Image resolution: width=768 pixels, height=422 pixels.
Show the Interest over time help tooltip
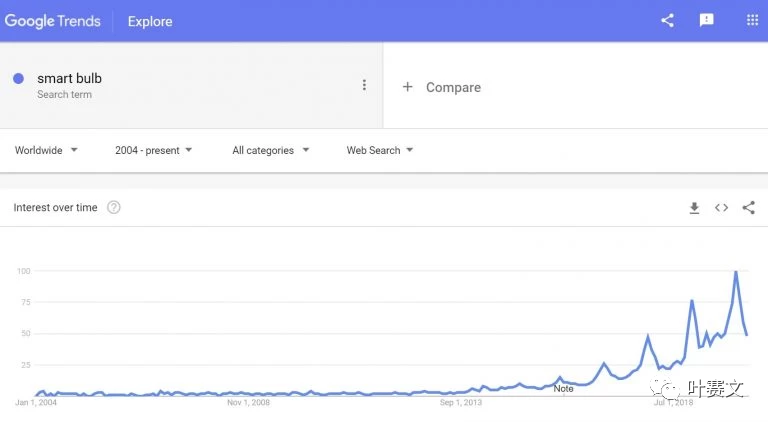[x=114, y=208]
